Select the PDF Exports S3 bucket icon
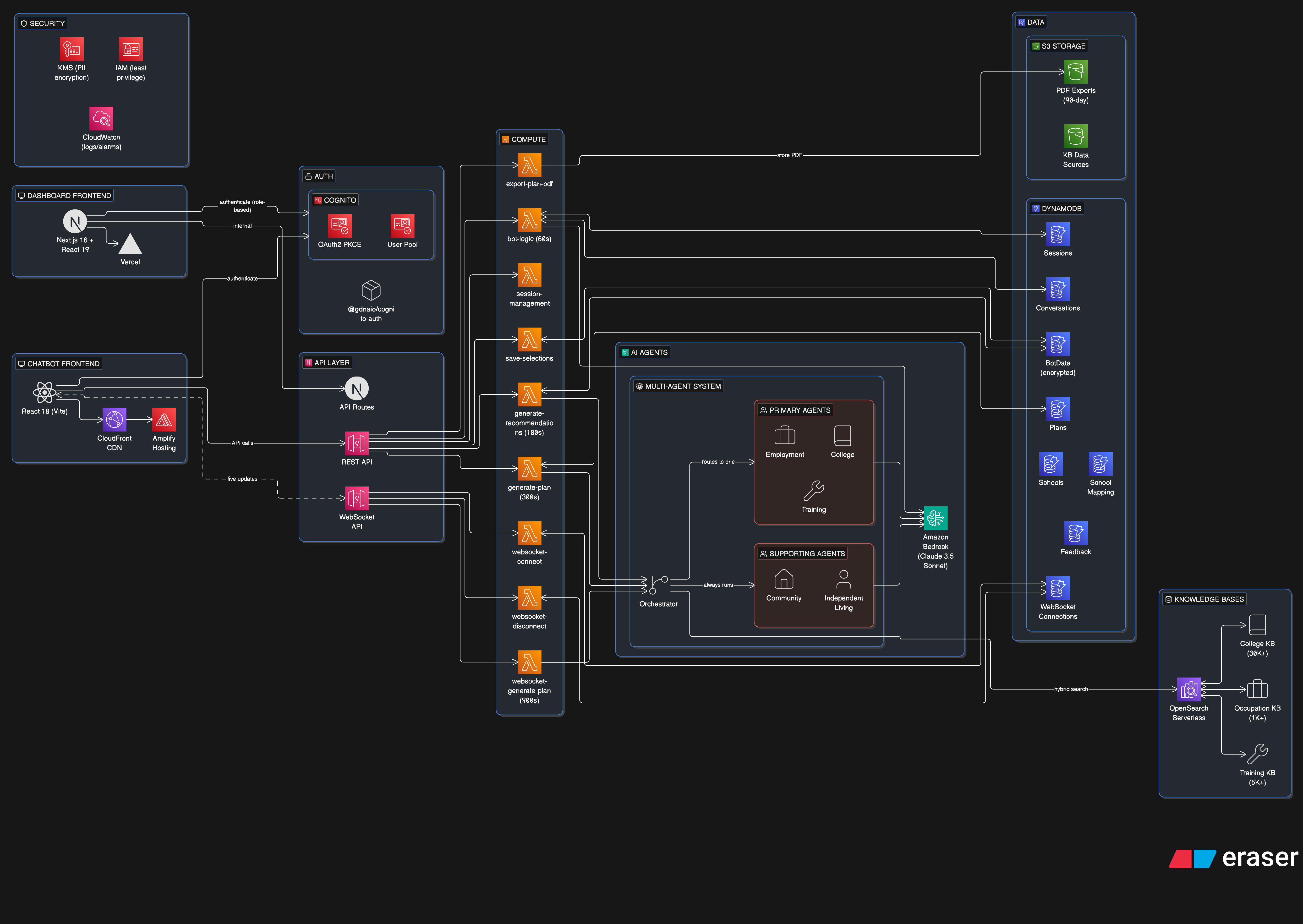Viewport: 1303px width, 924px height. point(1075,72)
